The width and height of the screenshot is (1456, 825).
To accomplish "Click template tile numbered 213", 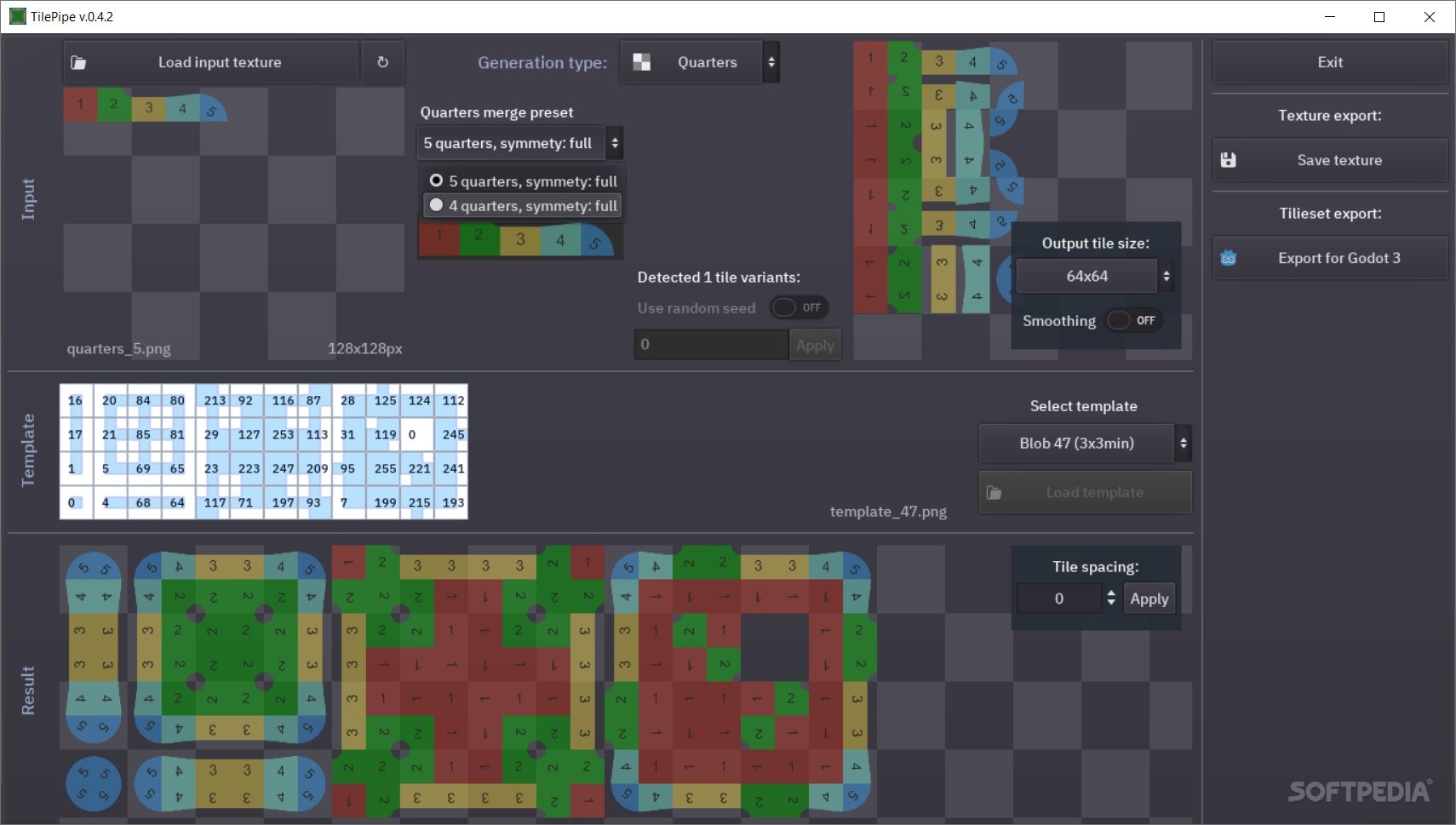I will 213,400.
